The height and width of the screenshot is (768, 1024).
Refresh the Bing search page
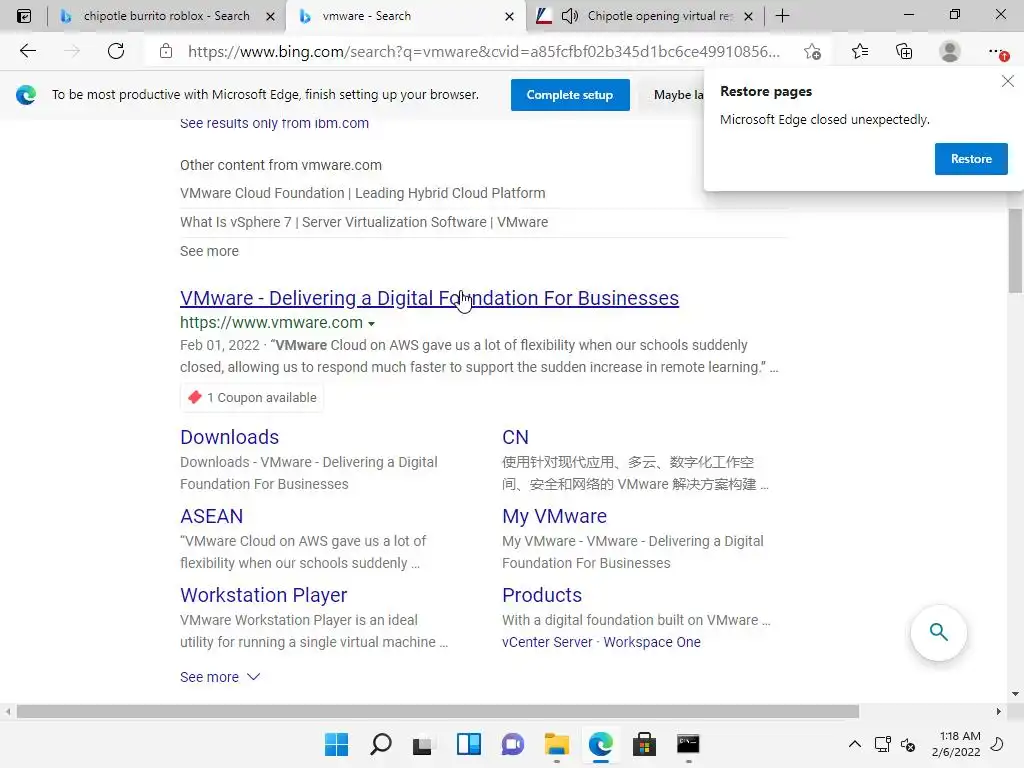coord(116,51)
